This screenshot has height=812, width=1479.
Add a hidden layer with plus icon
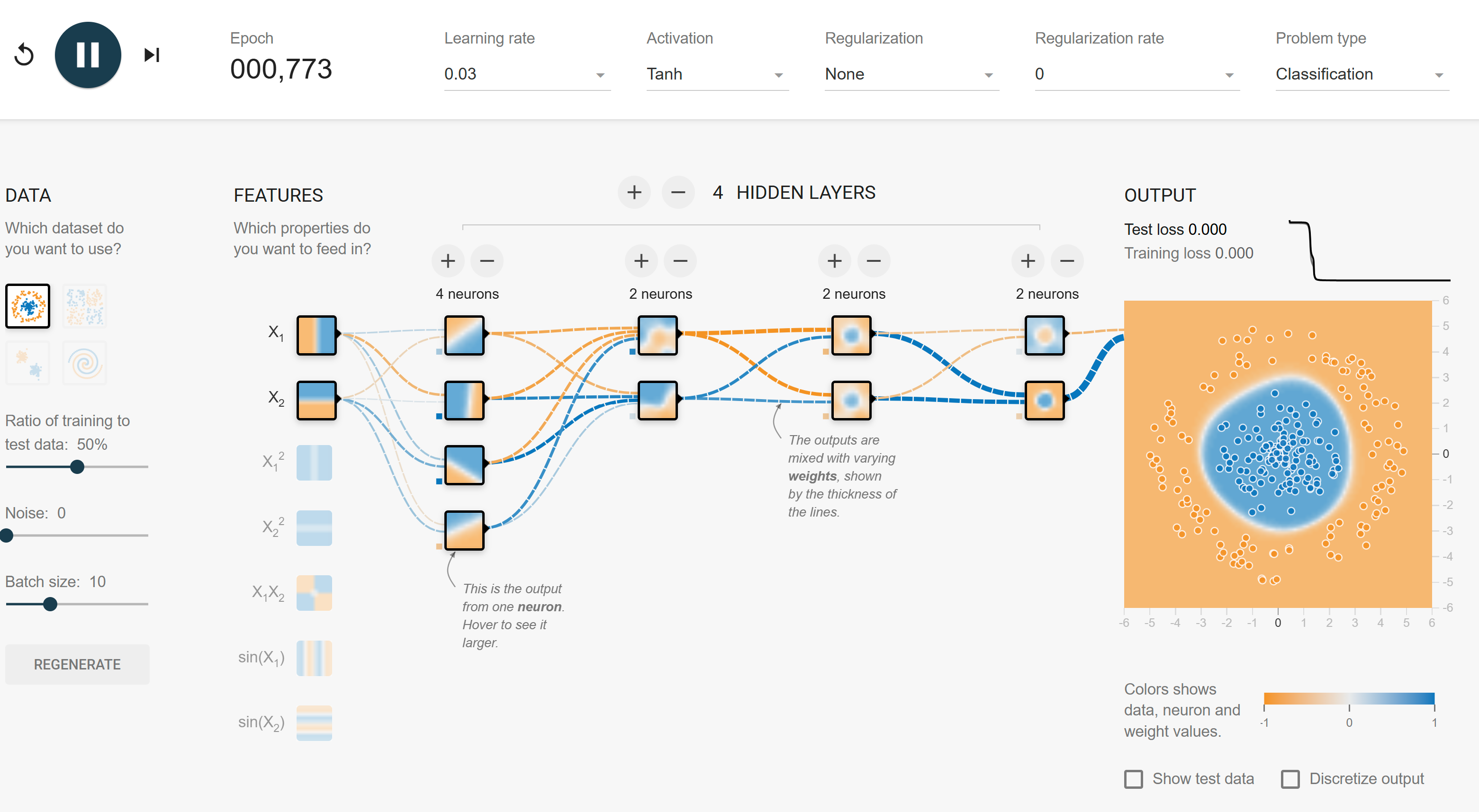click(634, 192)
